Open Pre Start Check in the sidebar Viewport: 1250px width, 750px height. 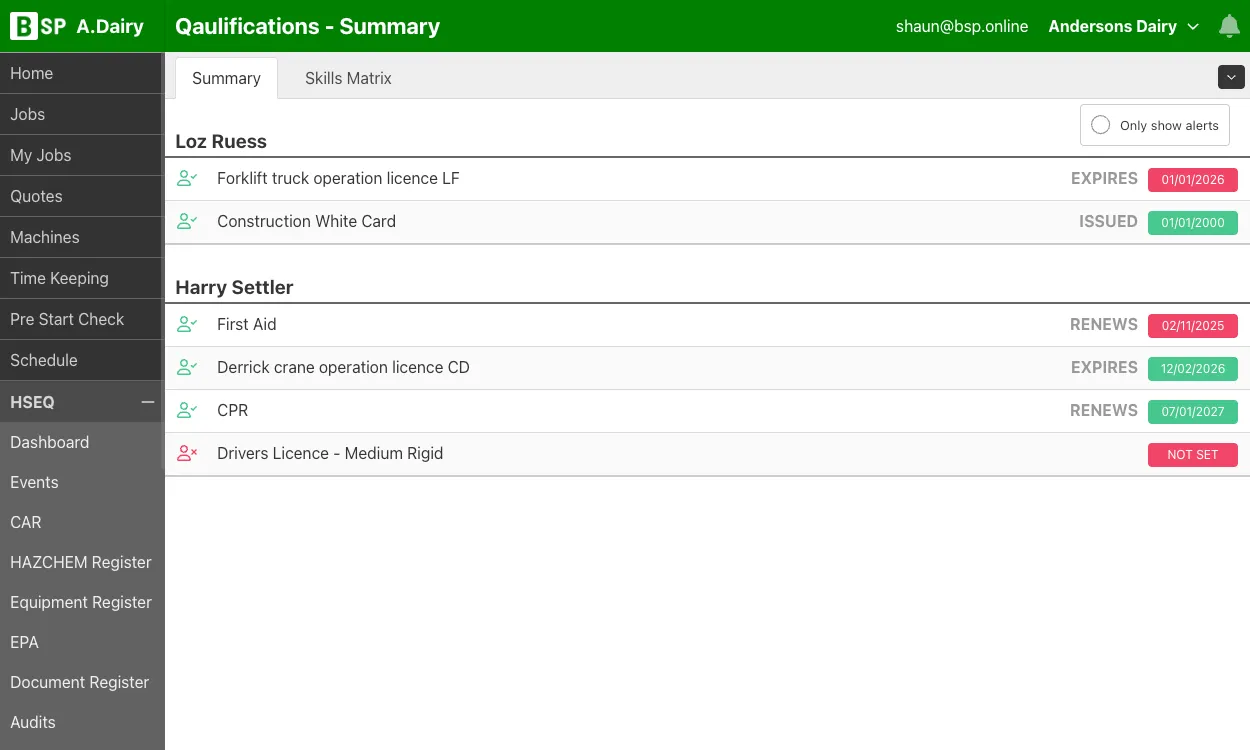[x=82, y=319]
